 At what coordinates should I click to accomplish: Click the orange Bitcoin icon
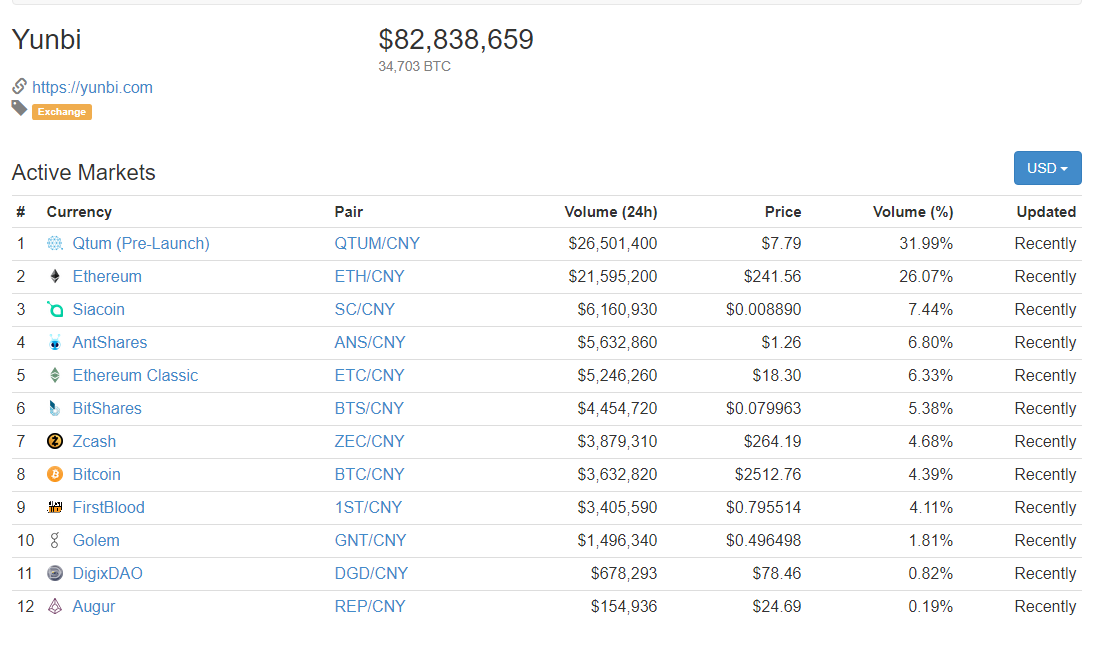click(x=55, y=474)
